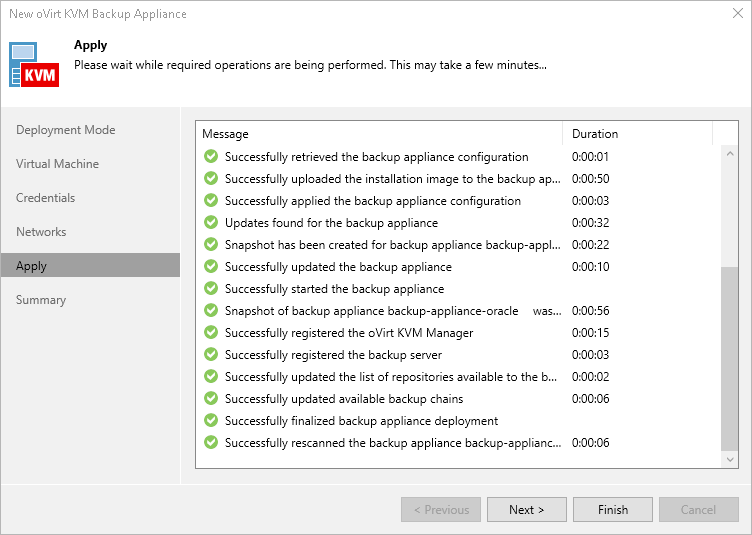752x535 pixels.
Task: Click success icon beside Updates found row
Action: [211, 222]
